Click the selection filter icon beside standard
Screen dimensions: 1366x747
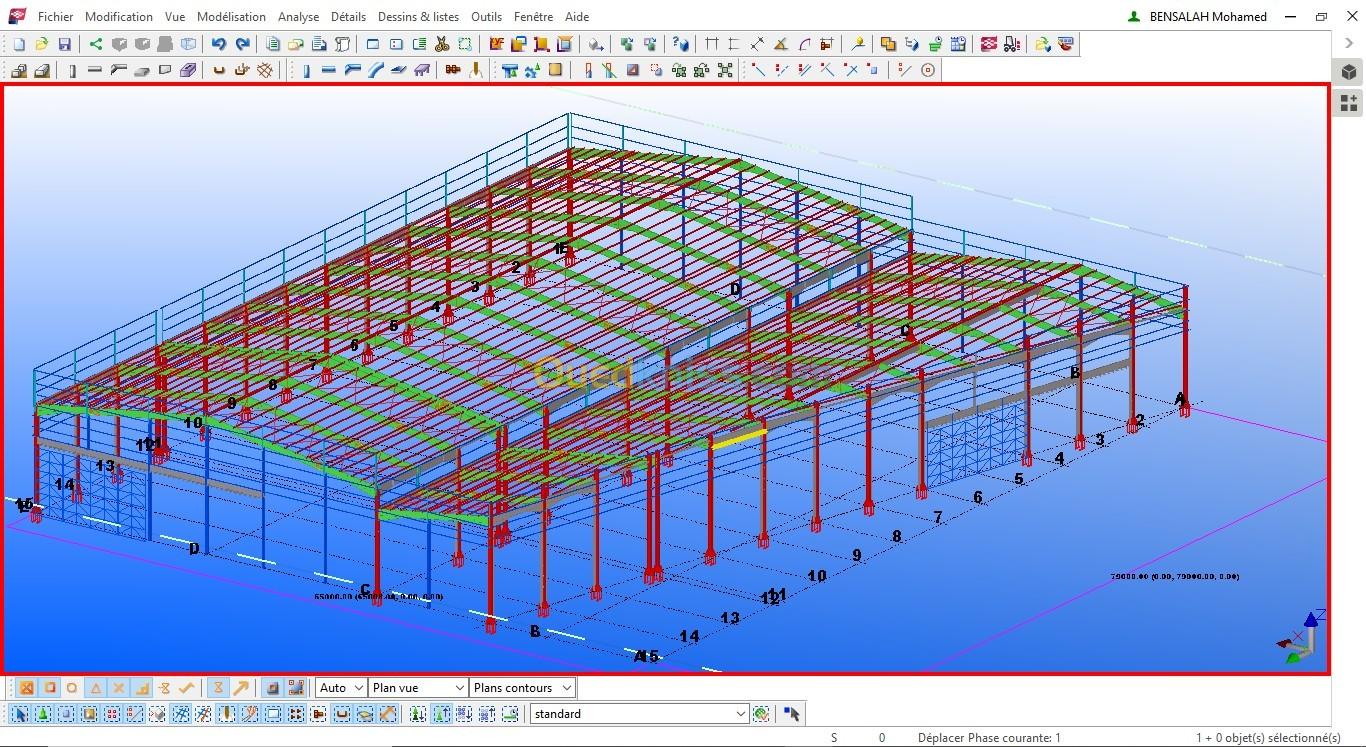tap(762, 714)
